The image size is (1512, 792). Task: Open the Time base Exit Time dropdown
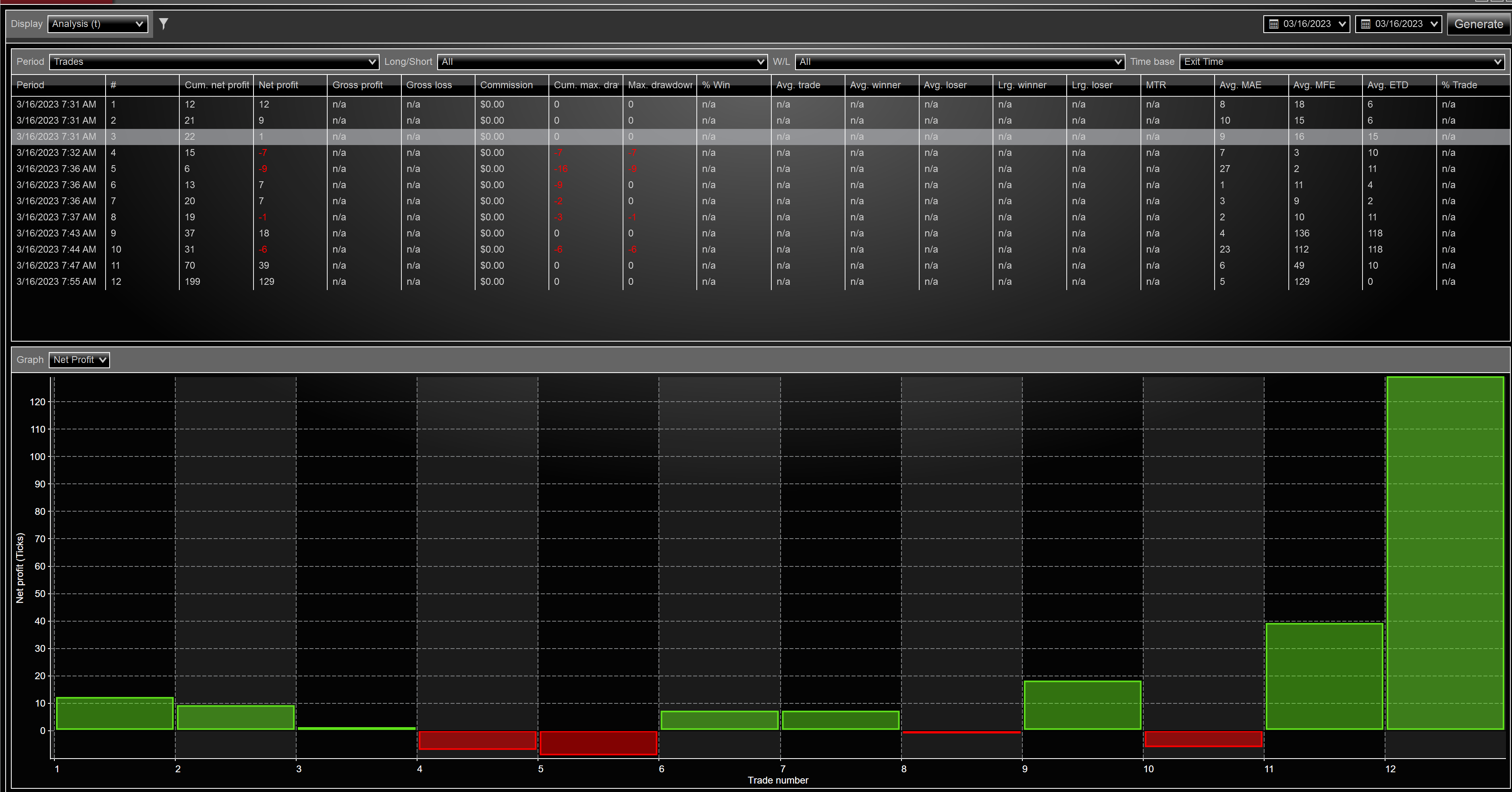1342,62
